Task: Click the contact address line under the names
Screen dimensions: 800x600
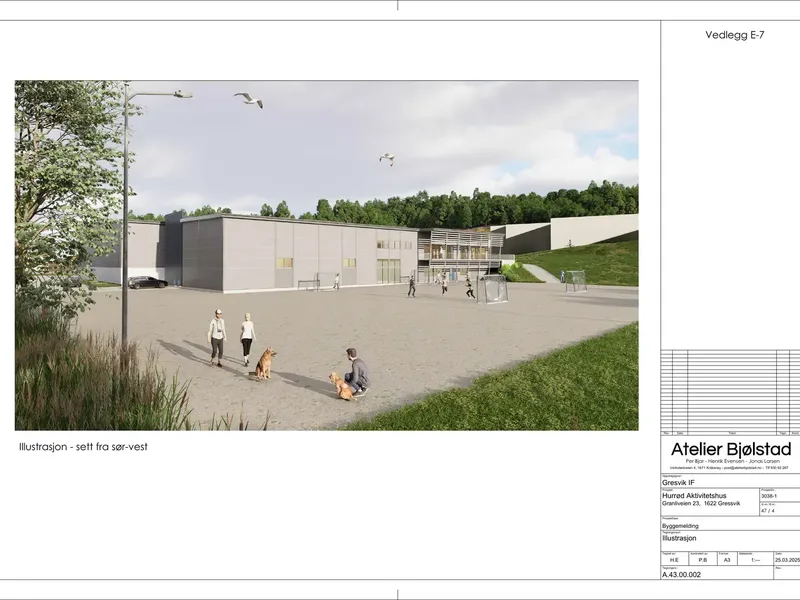Action: click(x=729, y=467)
